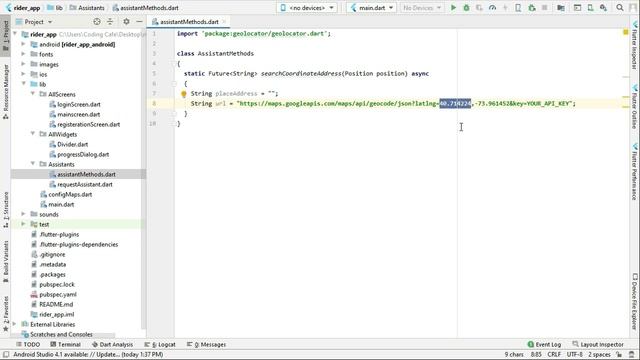Image resolution: width=640 pixels, height=360 pixels.
Task: Expand the images folder
Action: click(23, 64)
